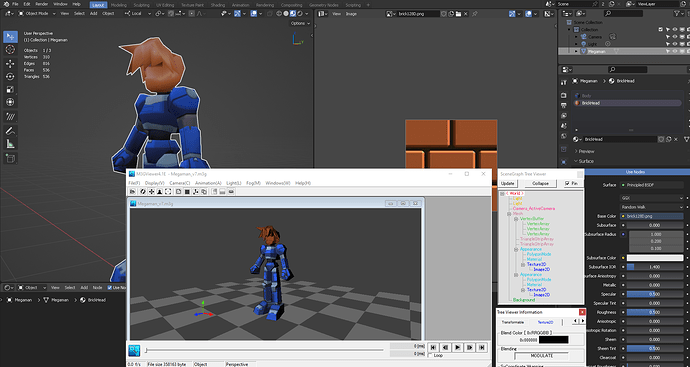This screenshot has height=367, width=690.
Task: Open the Camera(C) menu in M3GViewer
Action: coord(180,183)
